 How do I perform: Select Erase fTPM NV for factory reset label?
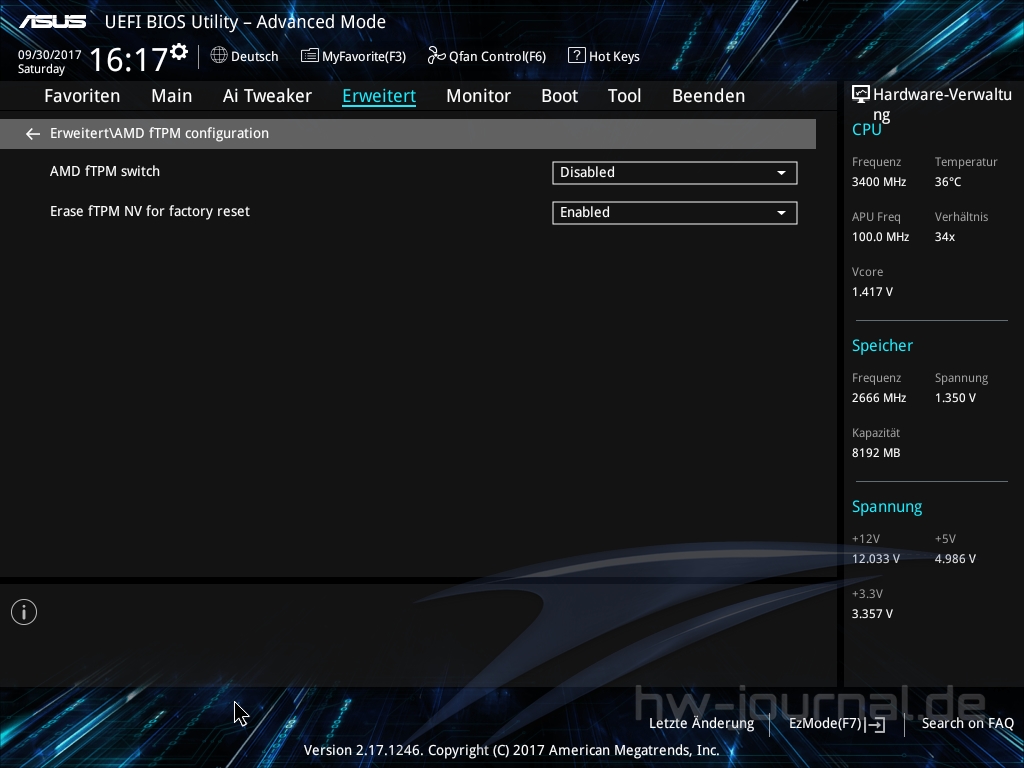pos(150,212)
